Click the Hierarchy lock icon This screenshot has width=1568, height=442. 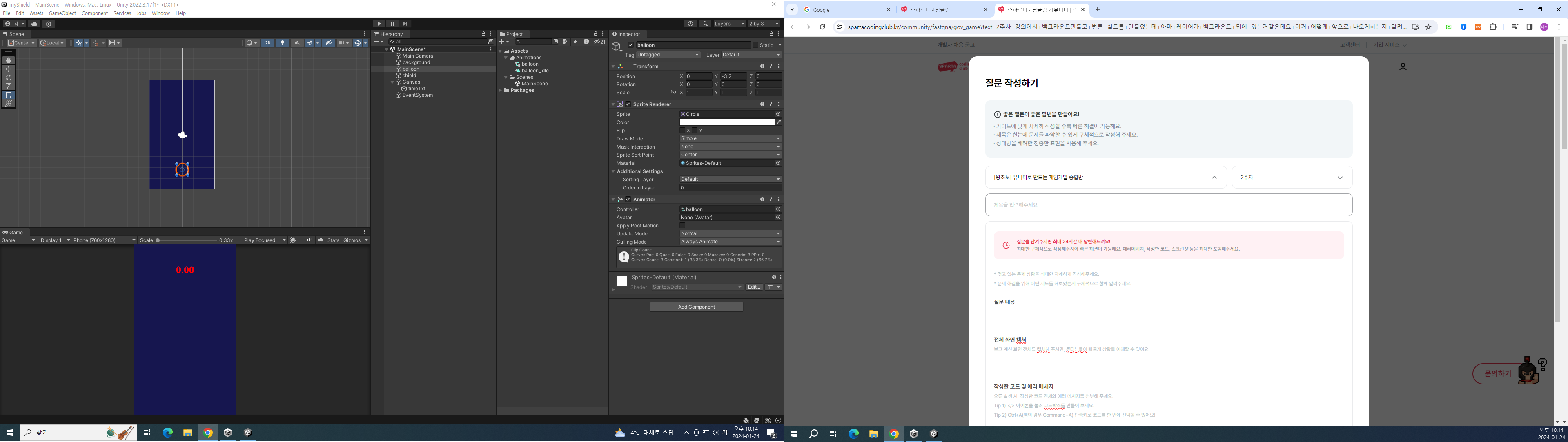(483, 34)
